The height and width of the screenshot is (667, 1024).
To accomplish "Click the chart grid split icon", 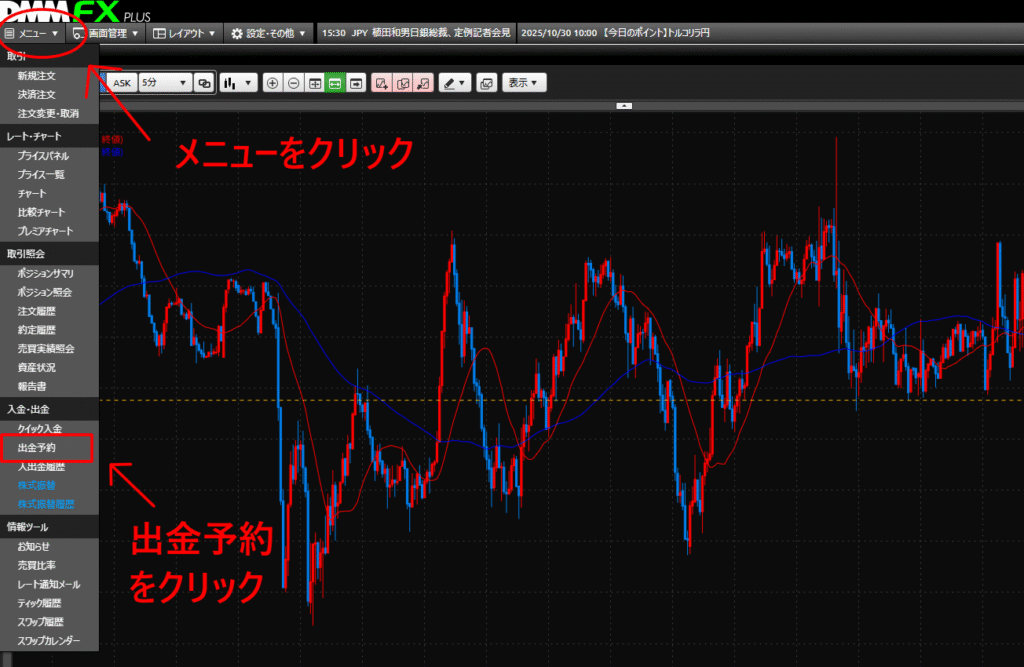I will (314, 83).
